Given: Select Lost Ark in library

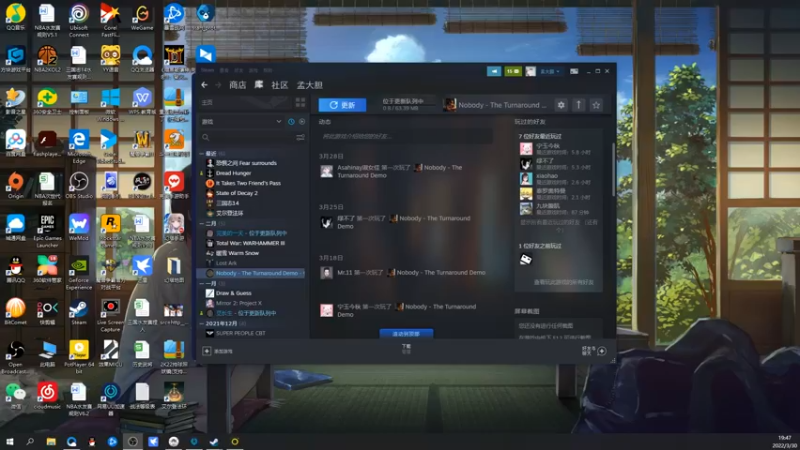Looking at the screenshot, I should pyautogui.click(x=226, y=263).
